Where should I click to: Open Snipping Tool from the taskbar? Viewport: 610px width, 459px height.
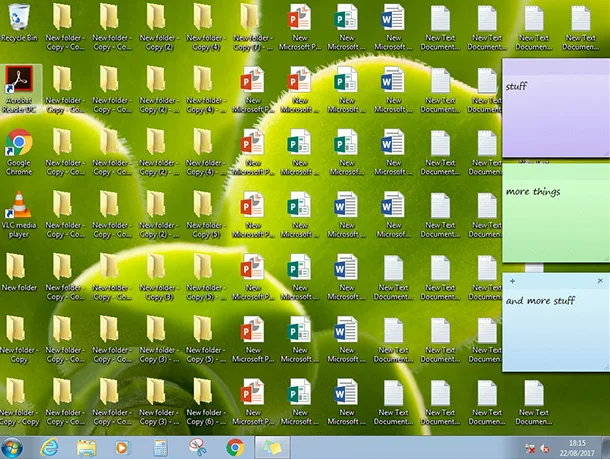point(197,447)
